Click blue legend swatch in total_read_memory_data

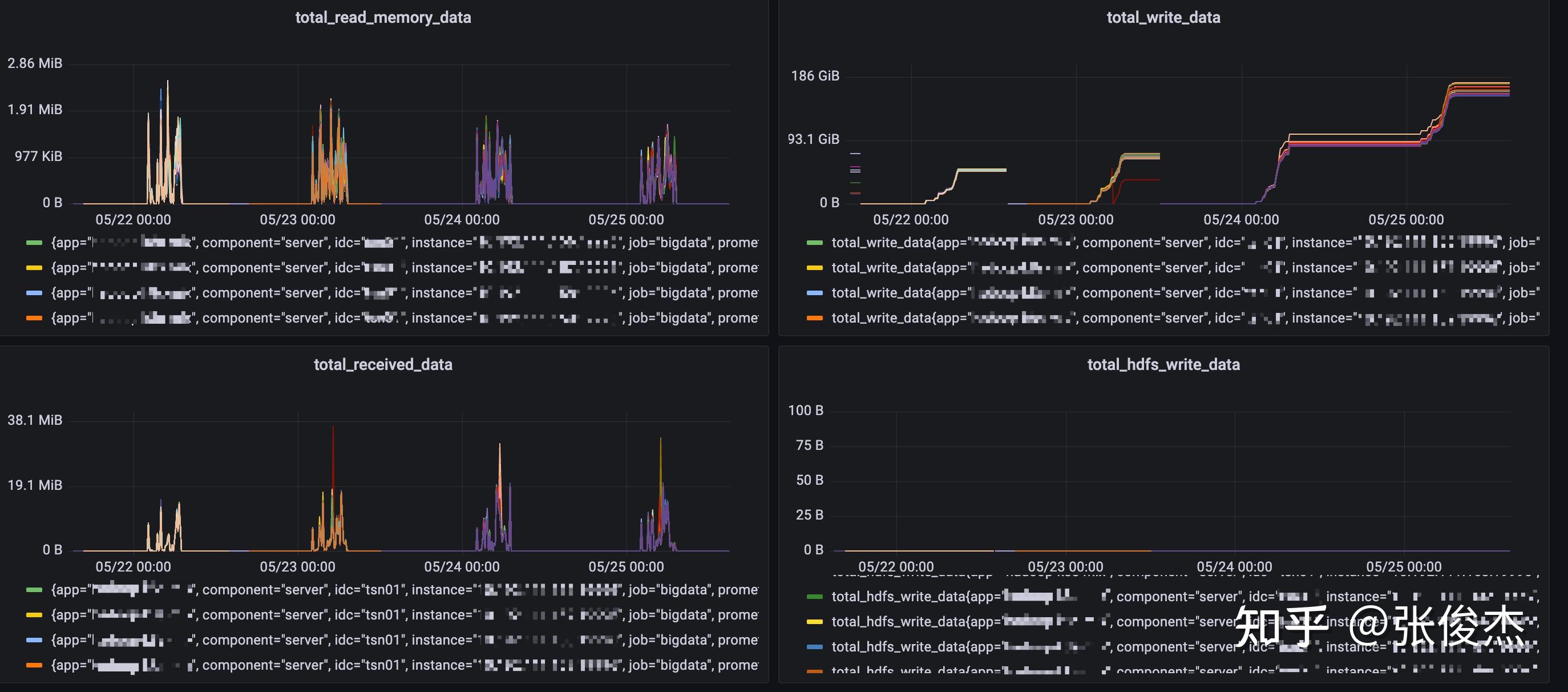[34, 293]
